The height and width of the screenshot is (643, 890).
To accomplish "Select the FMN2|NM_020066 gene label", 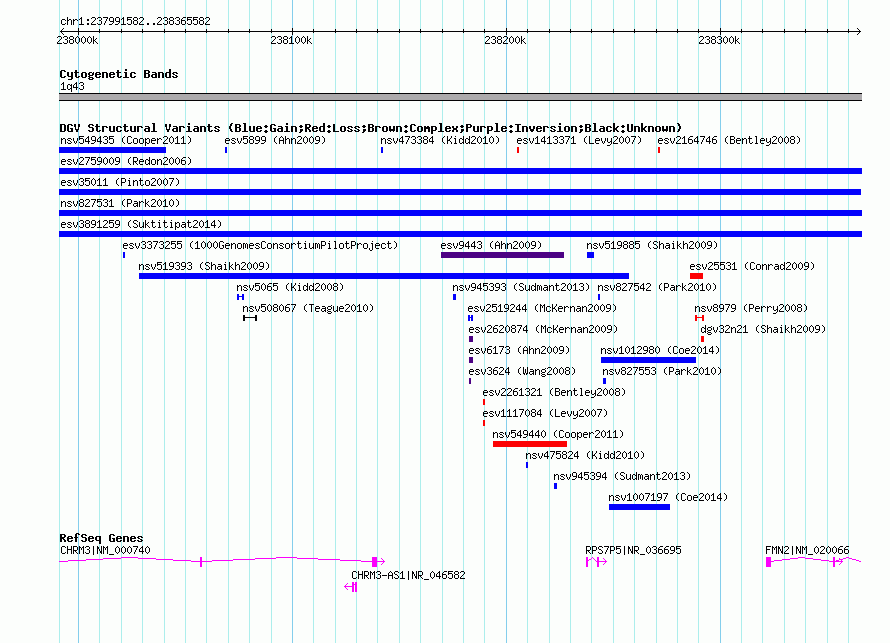I will [x=807, y=550].
